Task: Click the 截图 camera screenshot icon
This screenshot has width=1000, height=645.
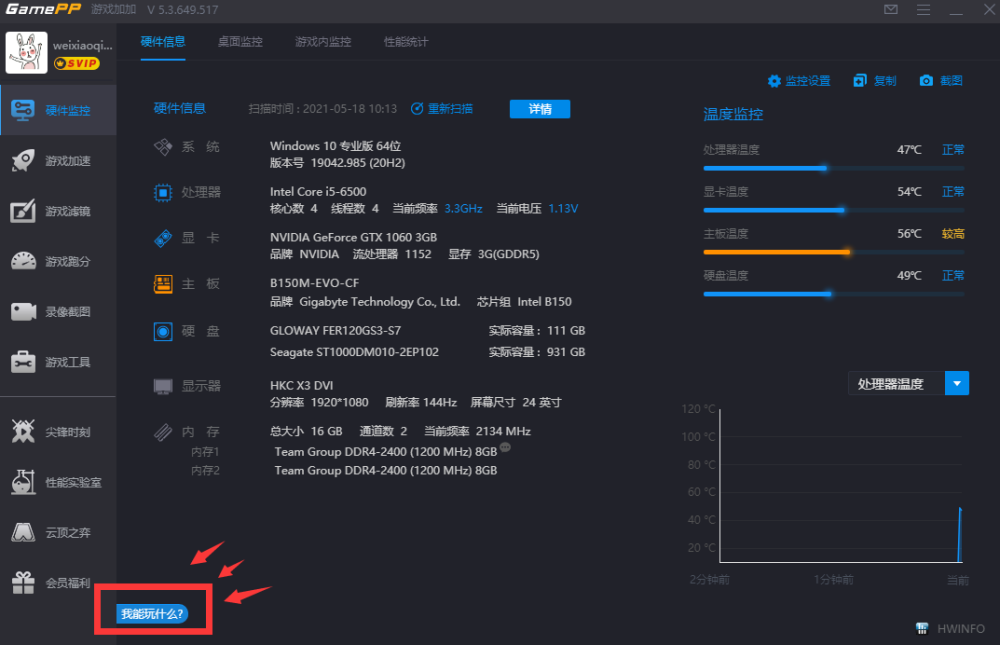Action: point(926,81)
